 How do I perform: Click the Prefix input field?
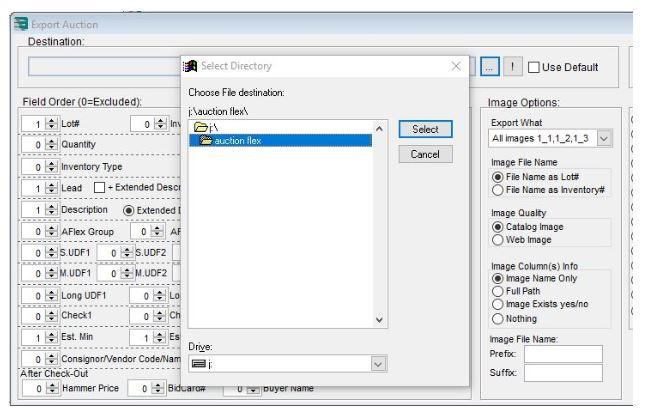[563, 354]
